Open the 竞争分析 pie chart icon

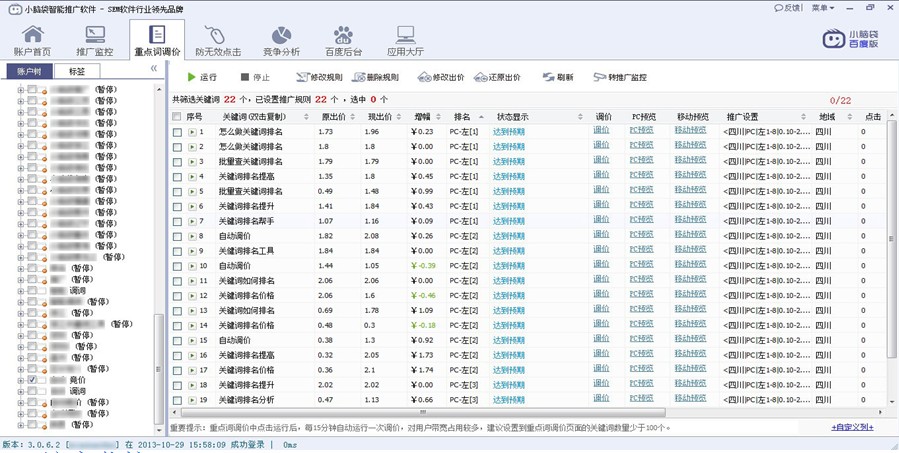[x=281, y=40]
